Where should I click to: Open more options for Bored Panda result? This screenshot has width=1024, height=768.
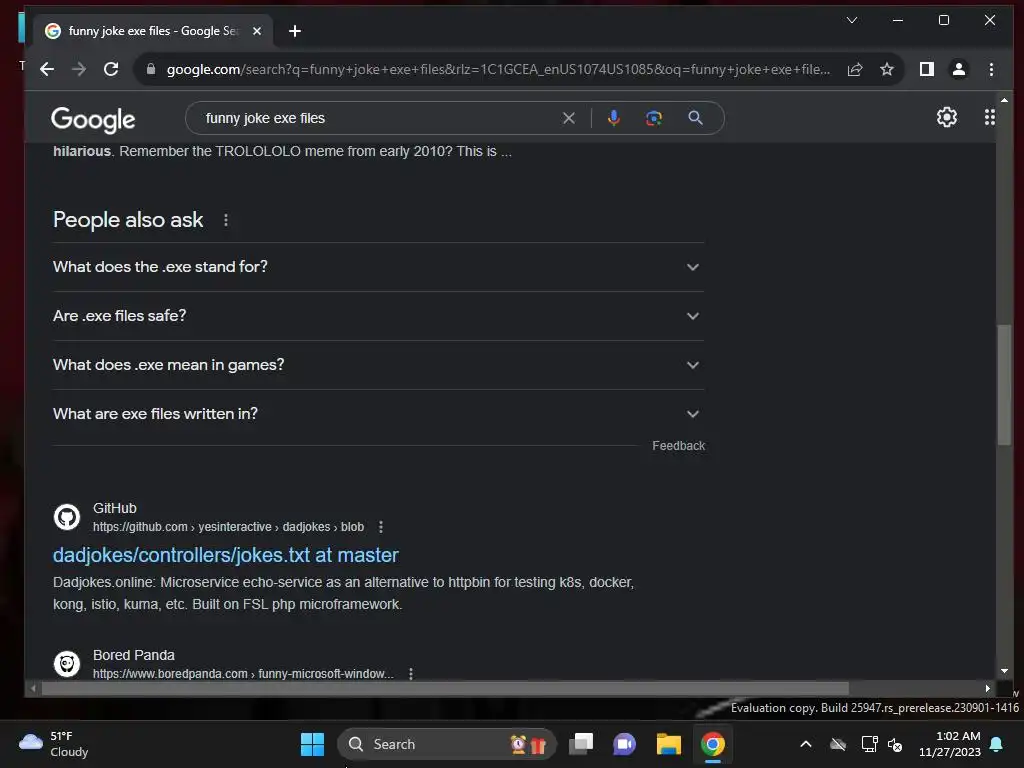(x=411, y=674)
